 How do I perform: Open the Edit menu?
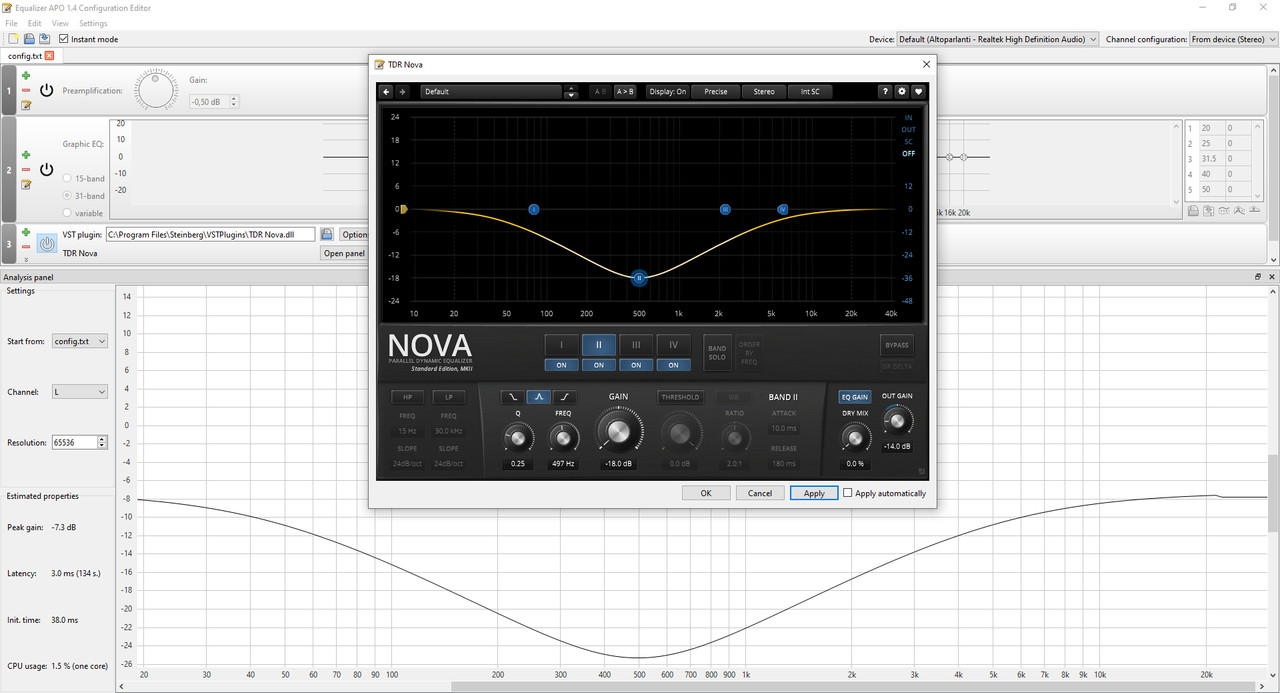35,23
